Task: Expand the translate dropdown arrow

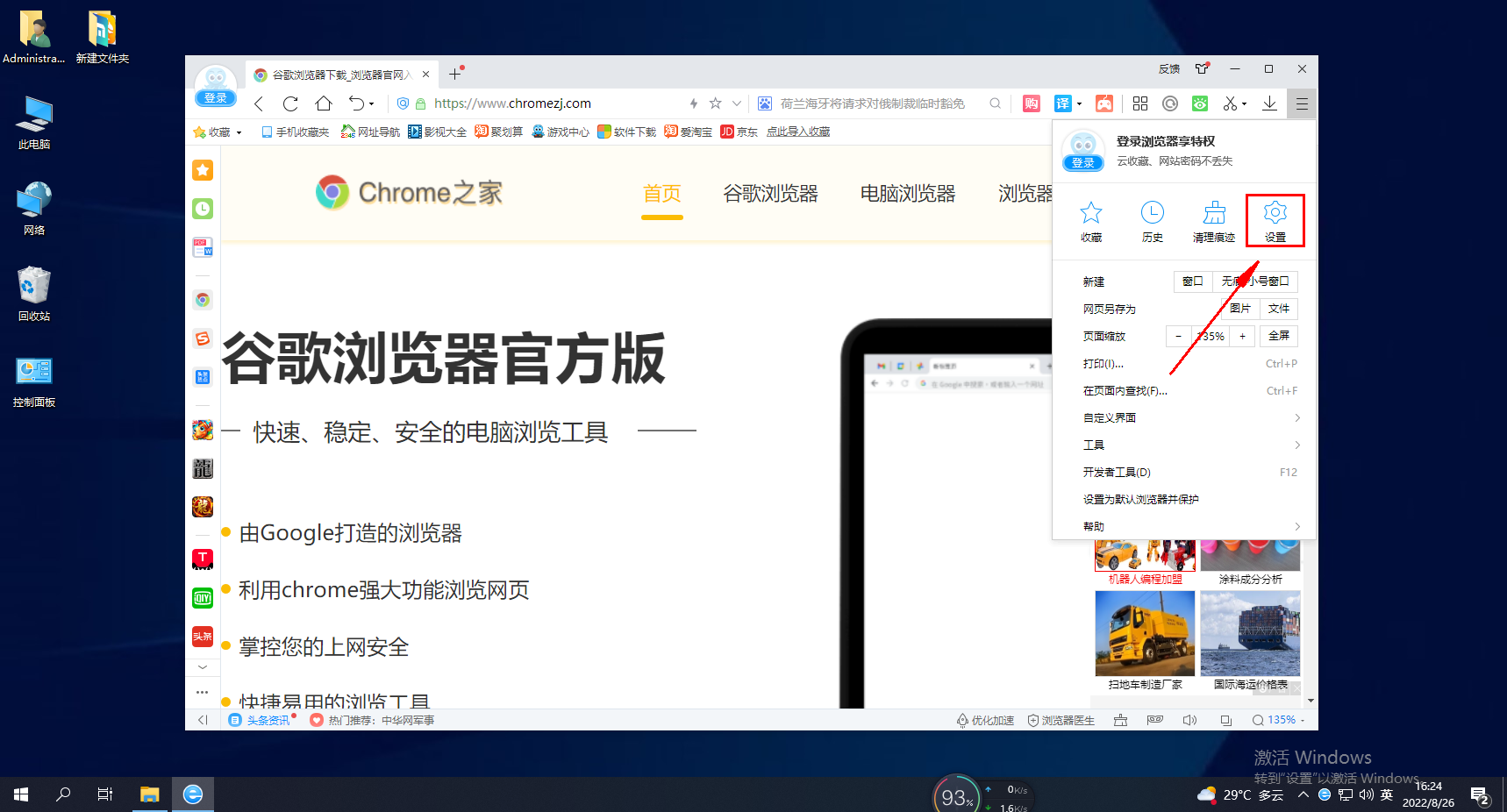Action: [1079, 103]
